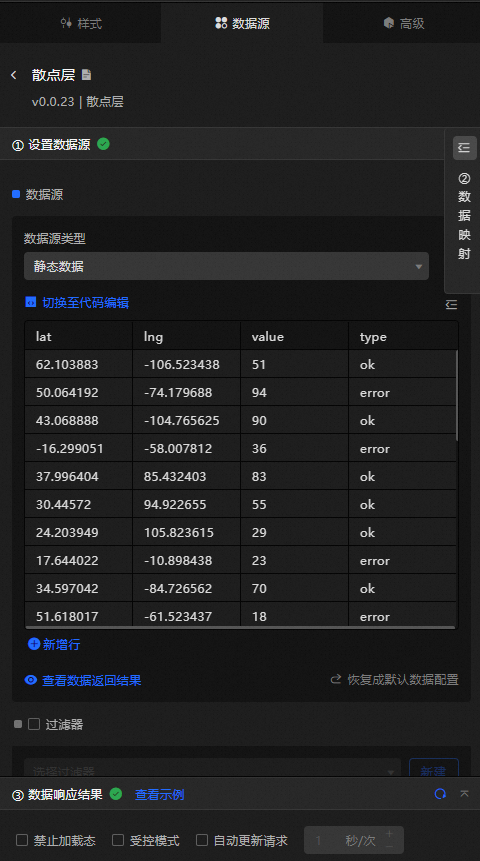Select the cell -16.299051
This screenshot has width=480, height=861.
79,448
